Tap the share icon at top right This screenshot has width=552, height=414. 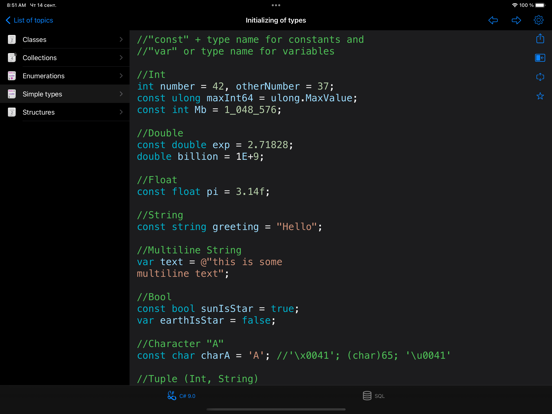[540, 38]
